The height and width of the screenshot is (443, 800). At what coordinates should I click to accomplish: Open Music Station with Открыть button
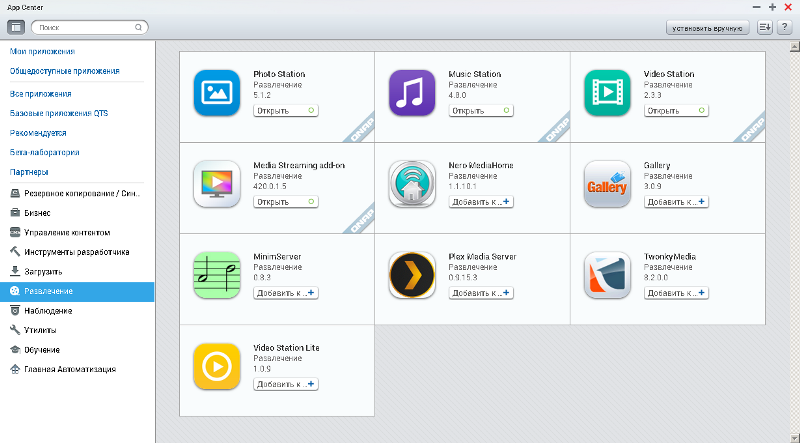(x=481, y=111)
